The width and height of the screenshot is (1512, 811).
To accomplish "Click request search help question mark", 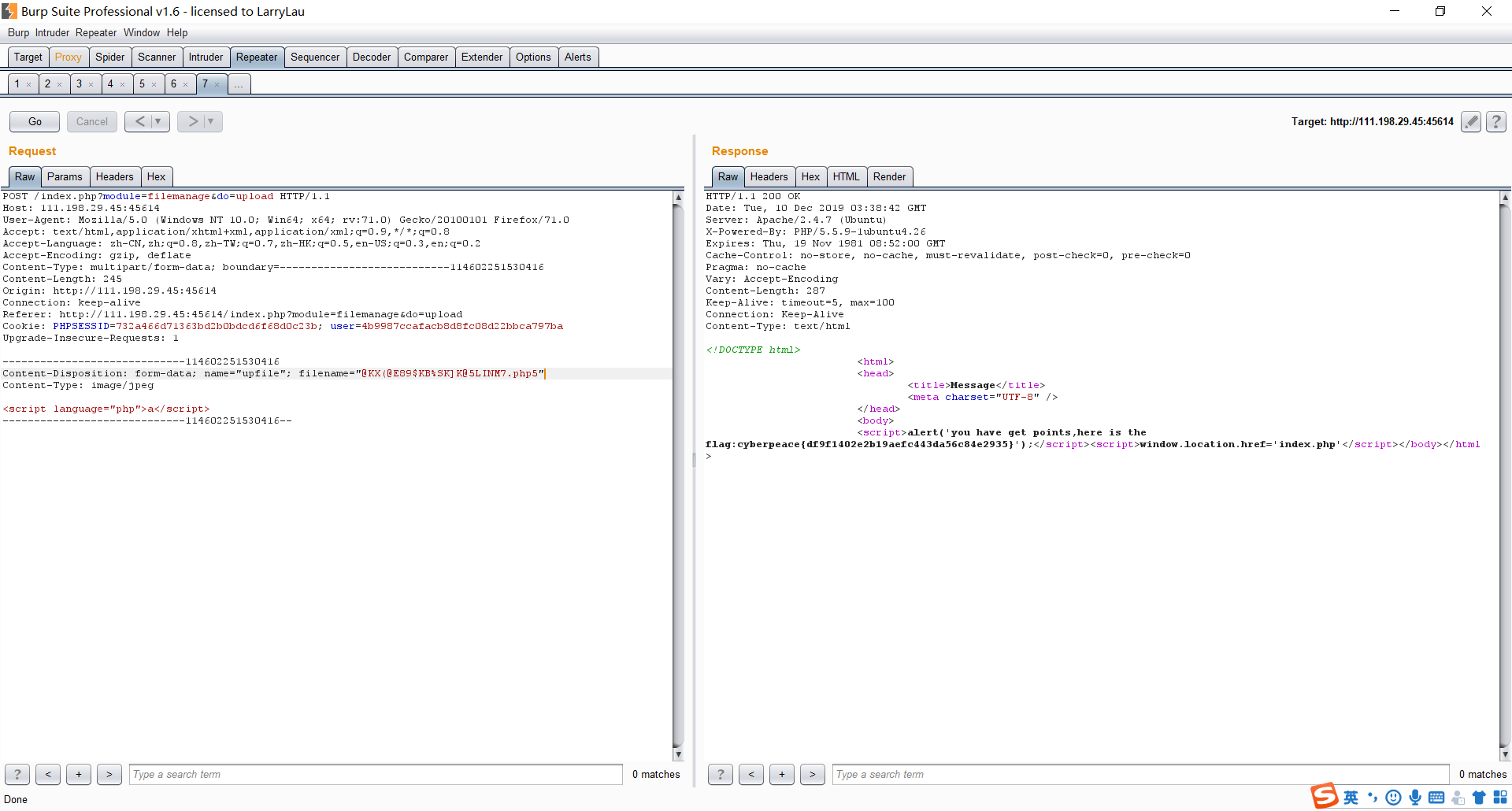I will pyautogui.click(x=17, y=775).
